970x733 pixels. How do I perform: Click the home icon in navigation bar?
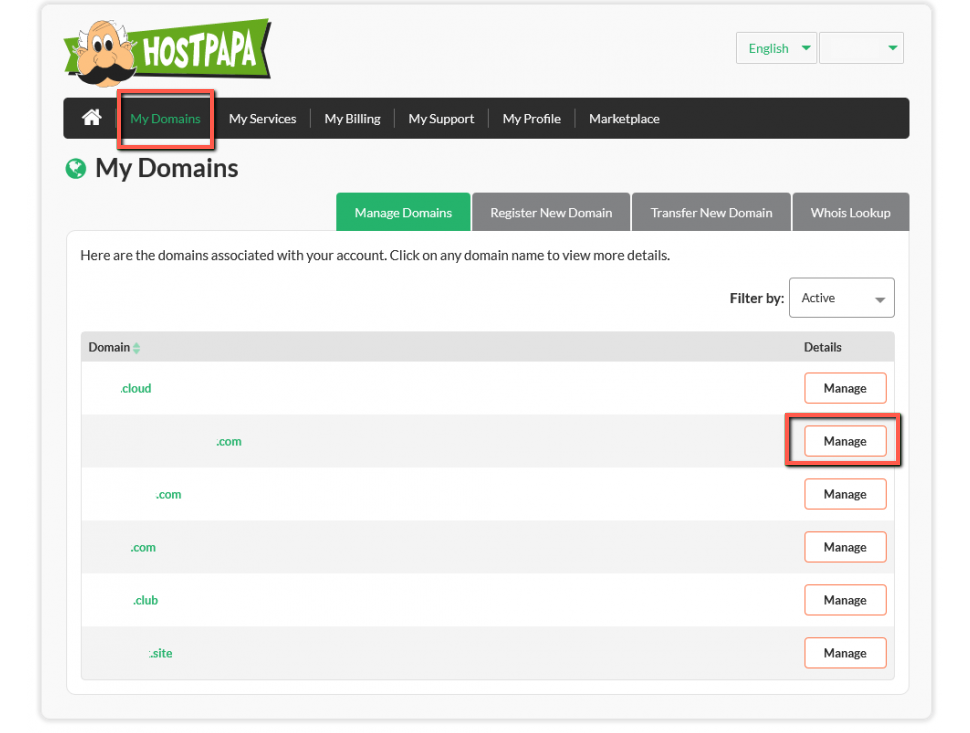(x=92, y=118)
